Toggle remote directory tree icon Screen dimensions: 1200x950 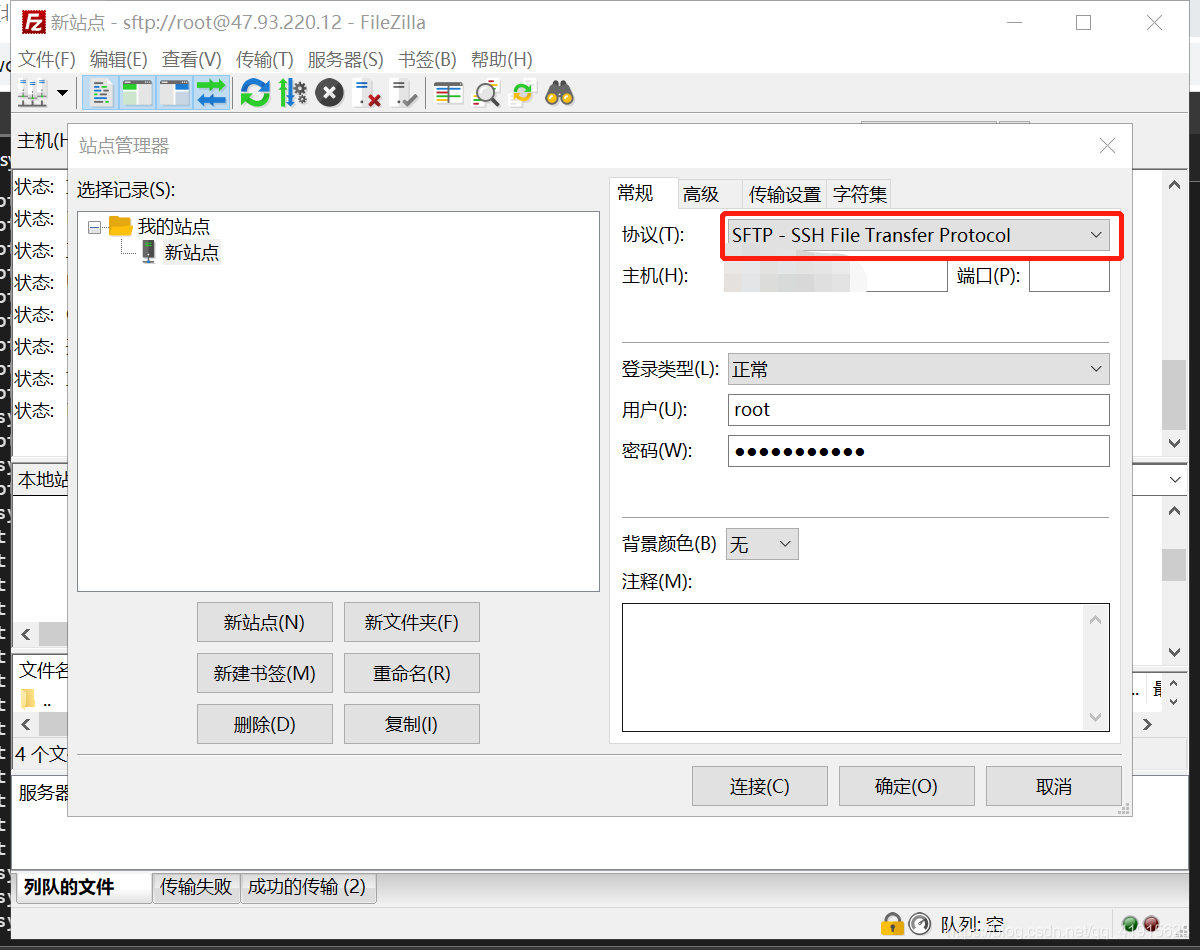(x=174, y=94)
